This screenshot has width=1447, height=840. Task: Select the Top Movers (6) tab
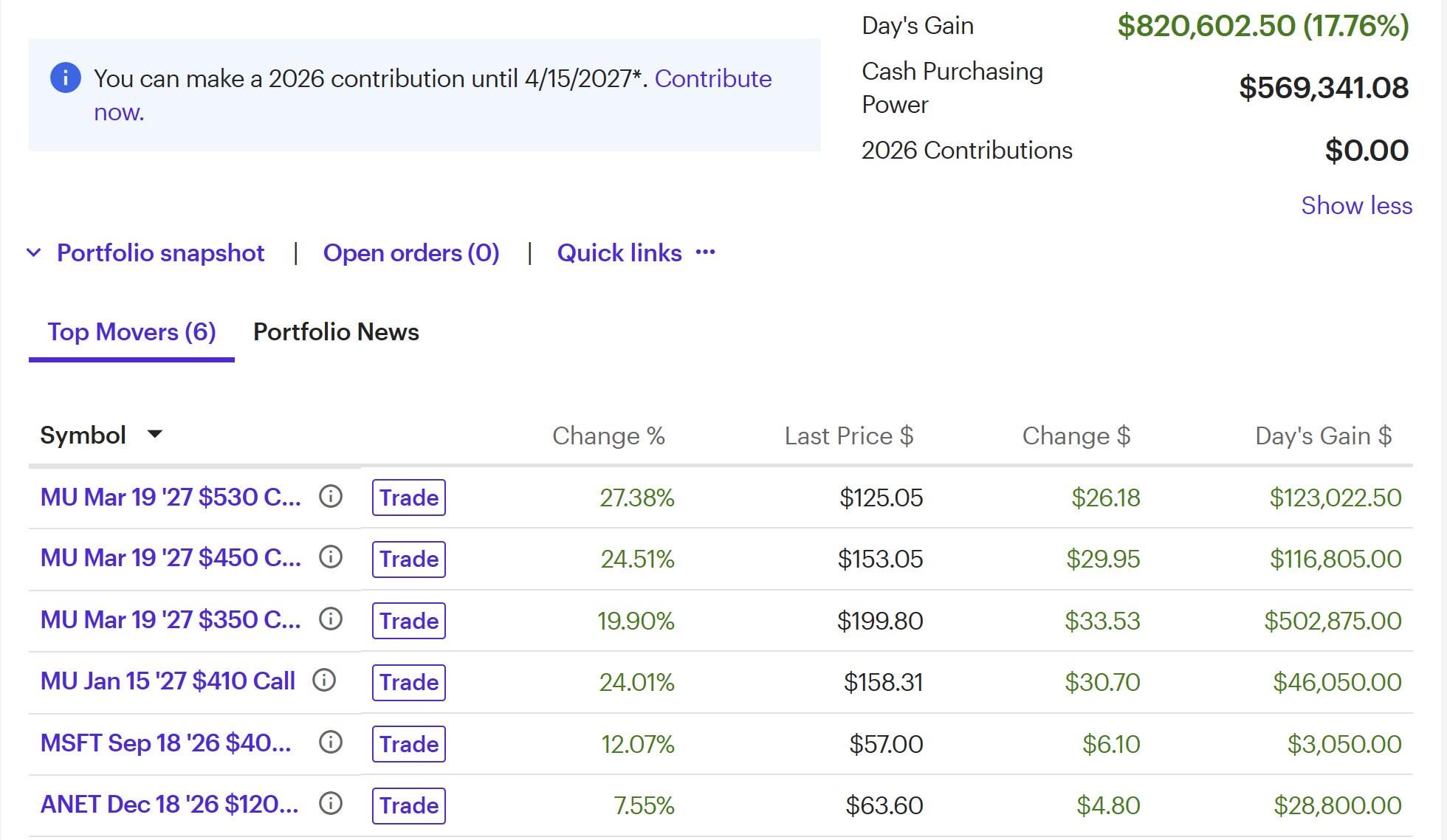click(131, 332)
